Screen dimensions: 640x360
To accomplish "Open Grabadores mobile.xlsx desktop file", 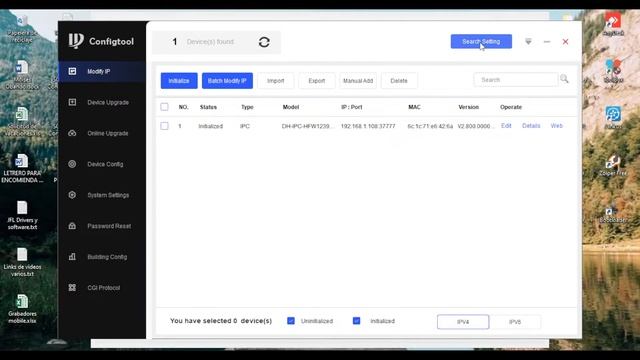I will 22,309.
